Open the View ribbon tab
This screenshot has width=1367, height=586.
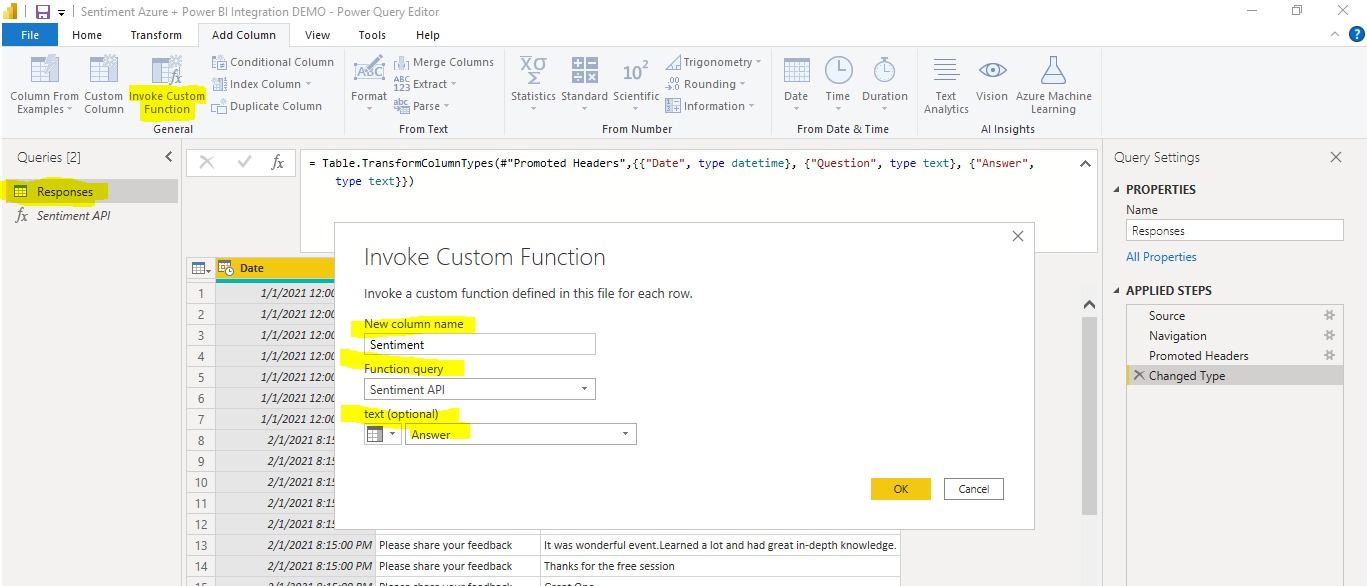coord(317,35)
